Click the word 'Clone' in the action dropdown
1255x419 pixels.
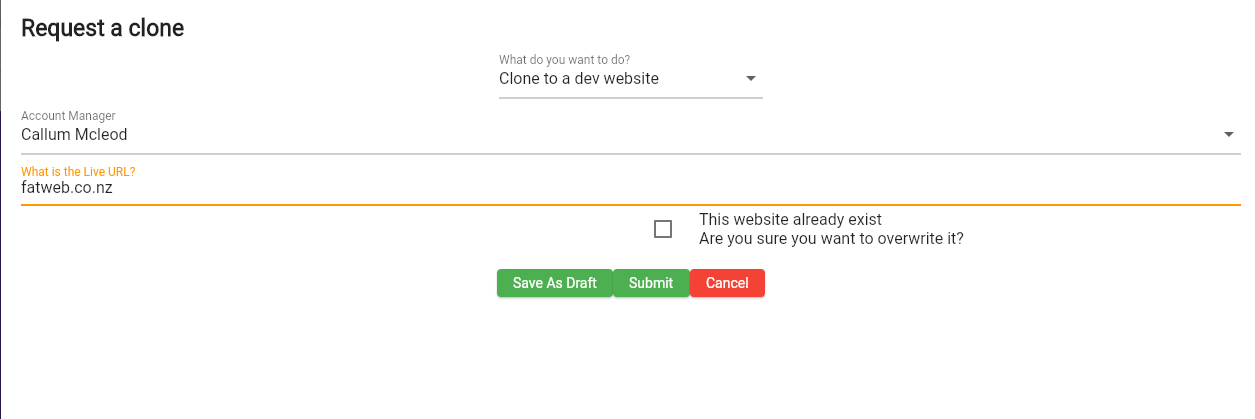pos(519,79)
